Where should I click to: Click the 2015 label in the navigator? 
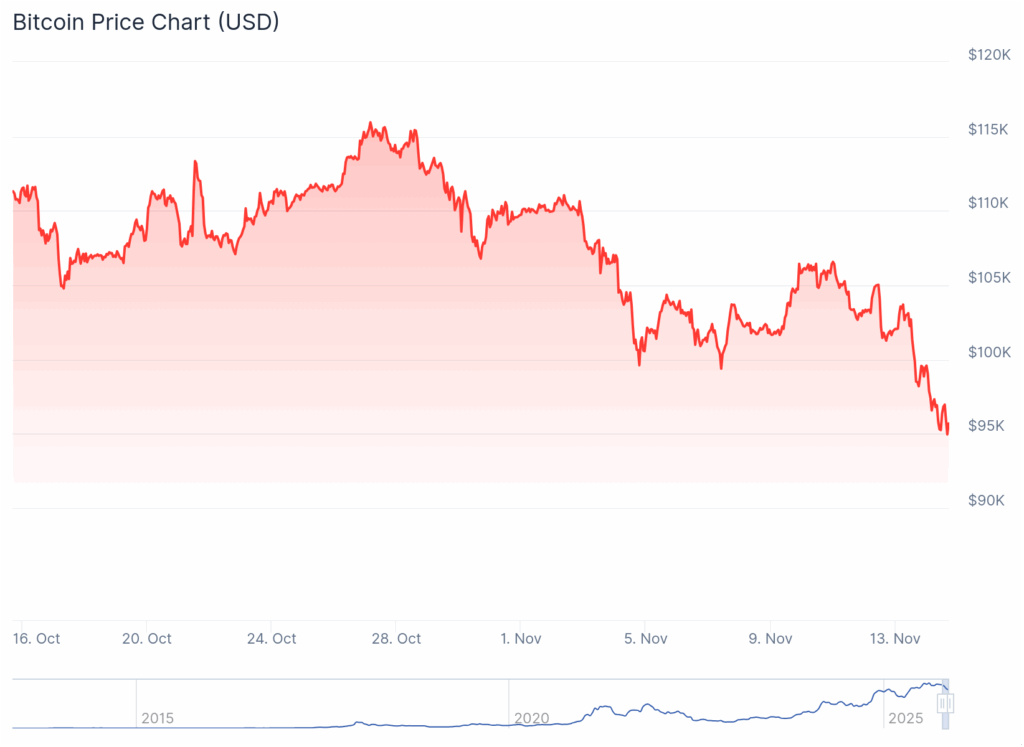[x=157, y=718]
